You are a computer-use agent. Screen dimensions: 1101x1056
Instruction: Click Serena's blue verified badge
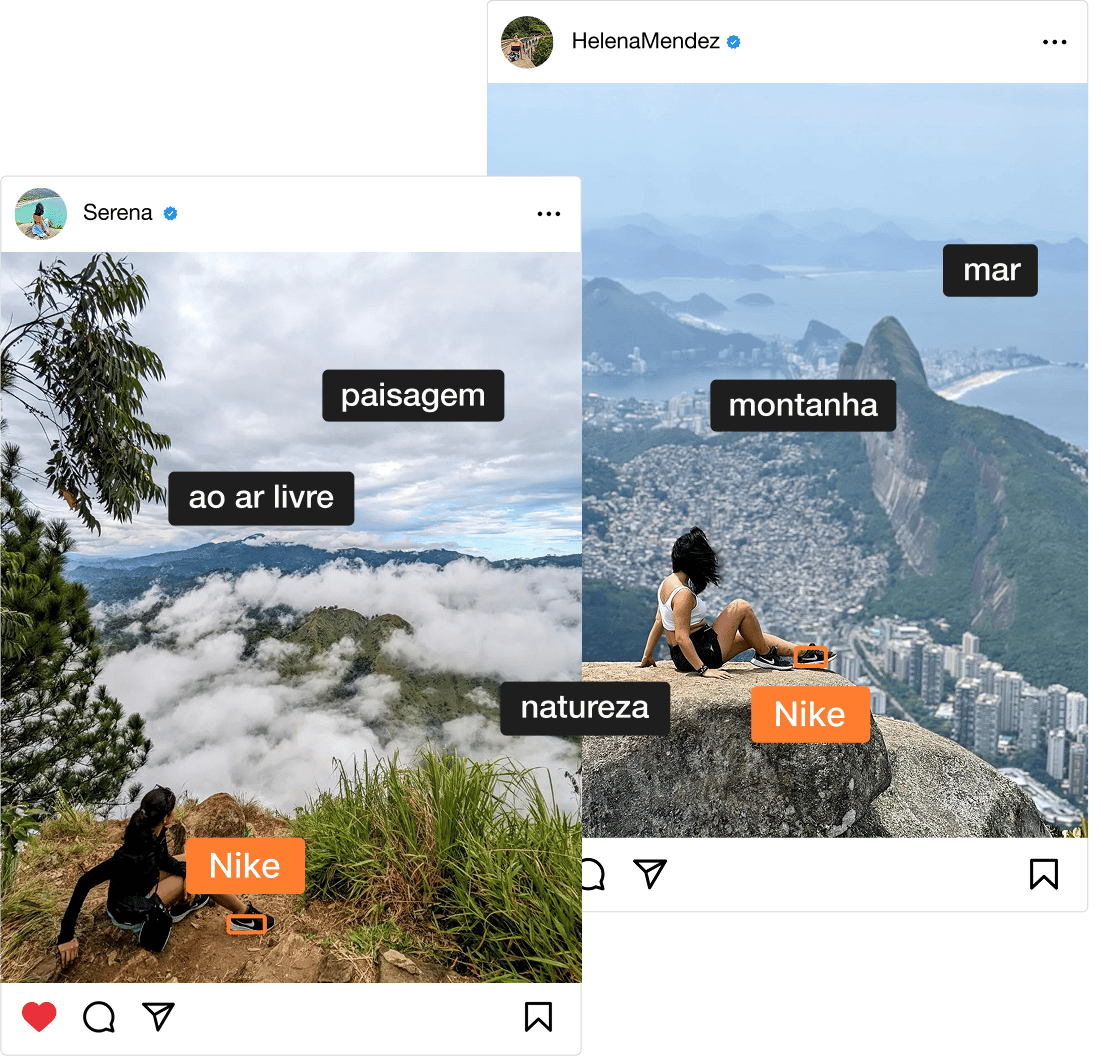[170, 213]
